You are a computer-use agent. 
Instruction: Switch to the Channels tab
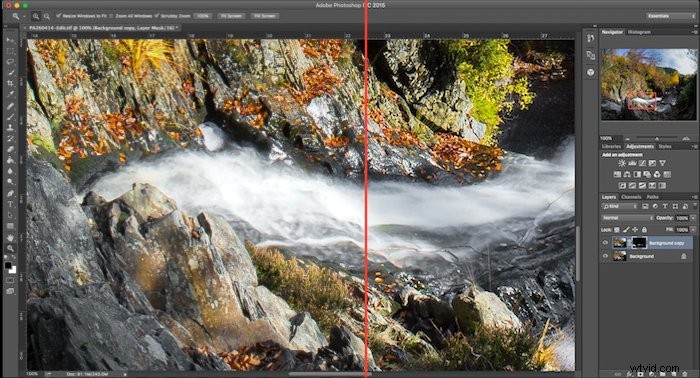click(x=631, y=197)
